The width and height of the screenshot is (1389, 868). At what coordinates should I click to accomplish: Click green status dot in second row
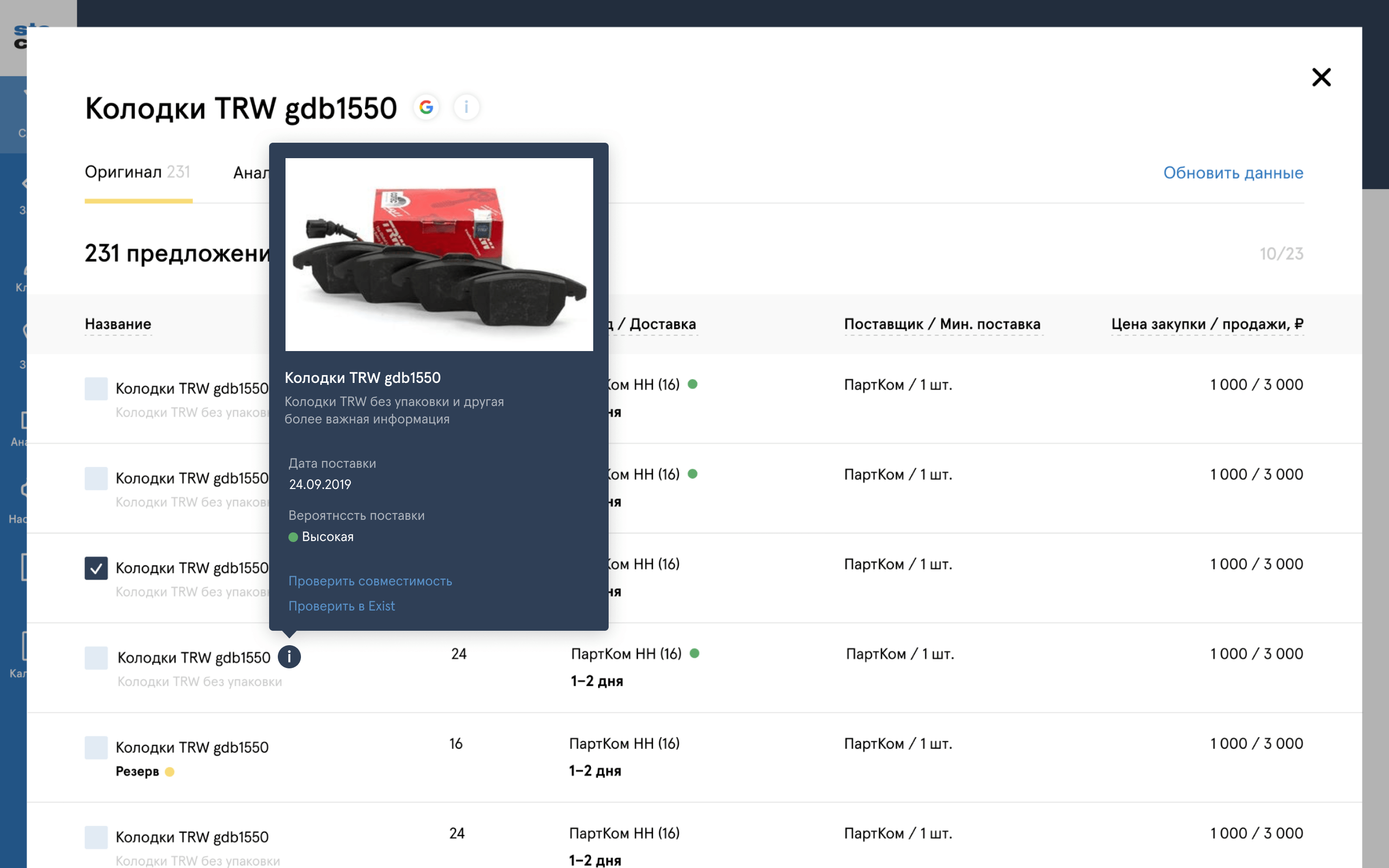pyautogui.click(x=693, y=474)
